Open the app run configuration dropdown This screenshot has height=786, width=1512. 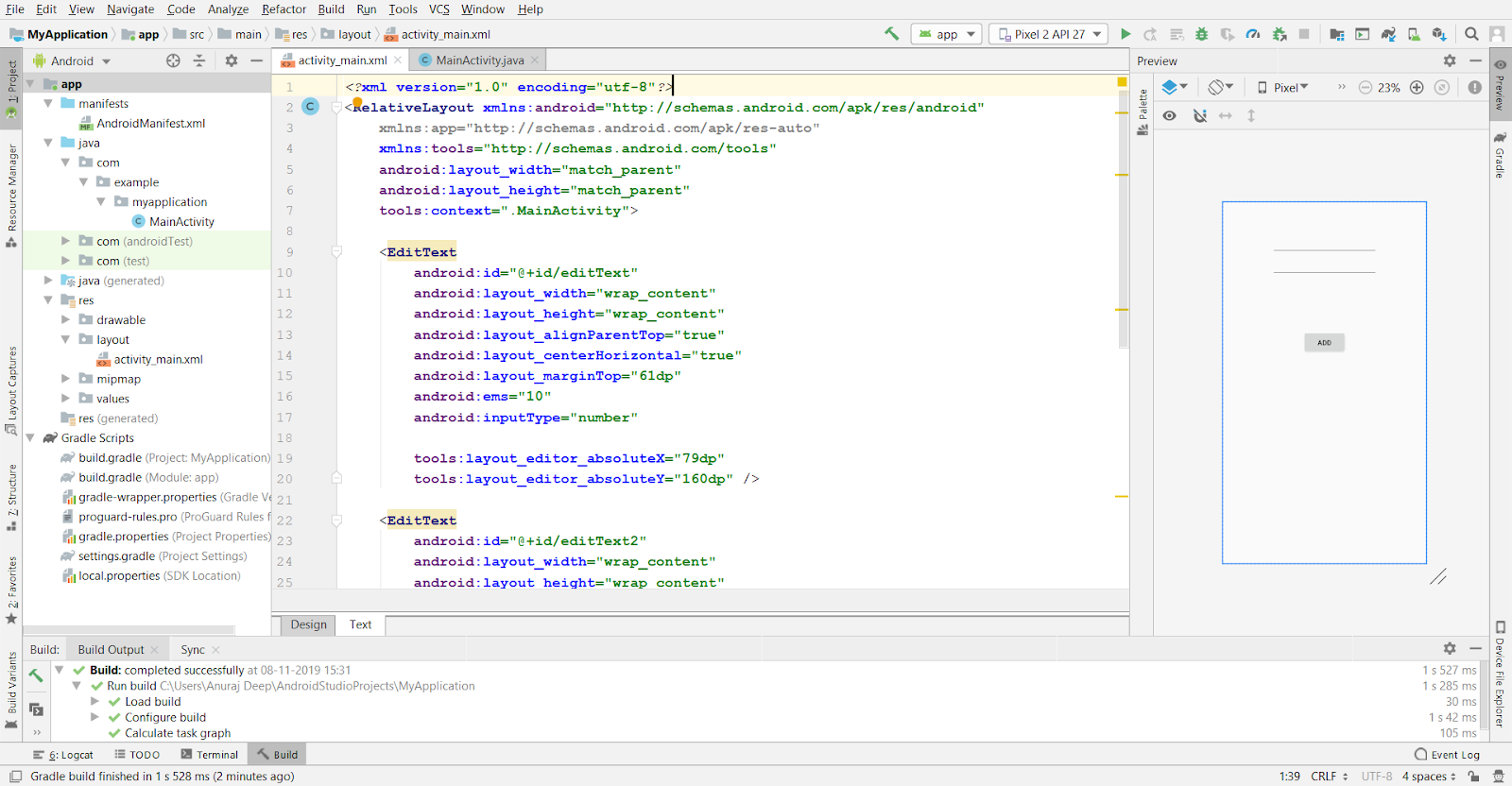tap(947, 34)
